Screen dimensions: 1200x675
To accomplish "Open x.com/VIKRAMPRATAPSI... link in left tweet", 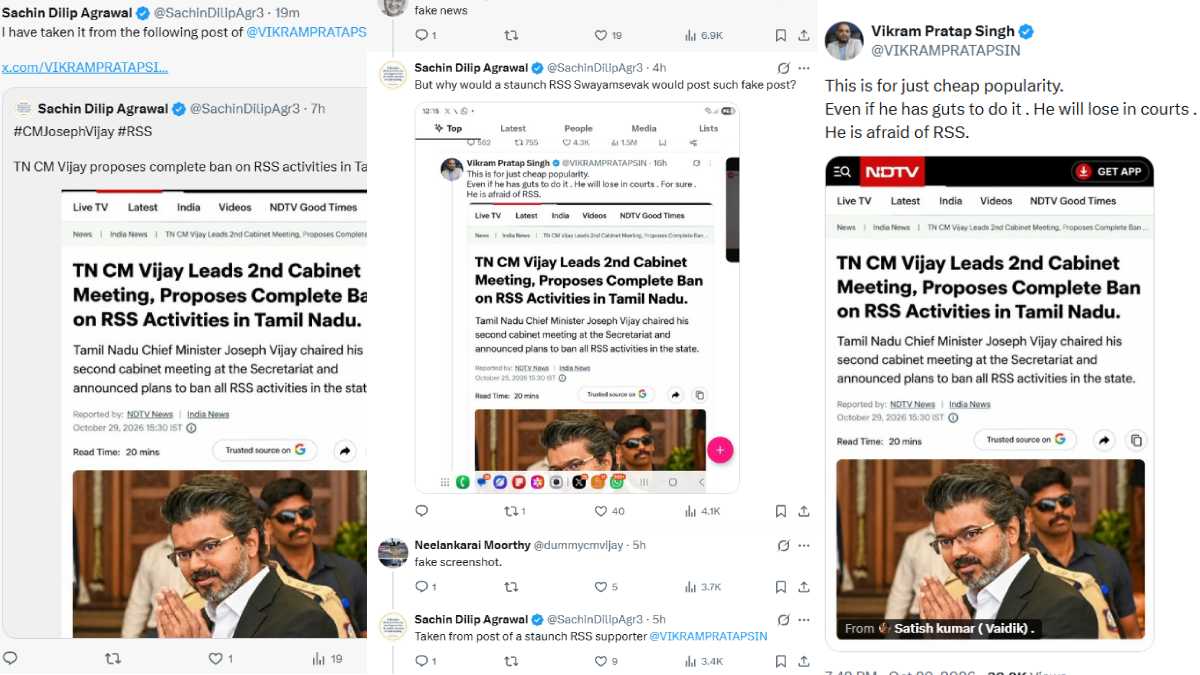I will [84, 67].
